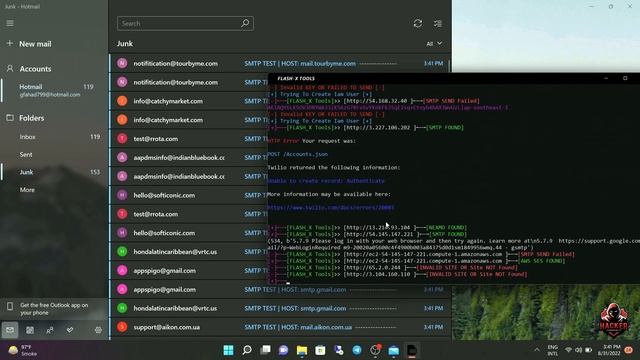640x360 pixels.
Task: Get the free Outlook app link
Action: tap(54, 309)
